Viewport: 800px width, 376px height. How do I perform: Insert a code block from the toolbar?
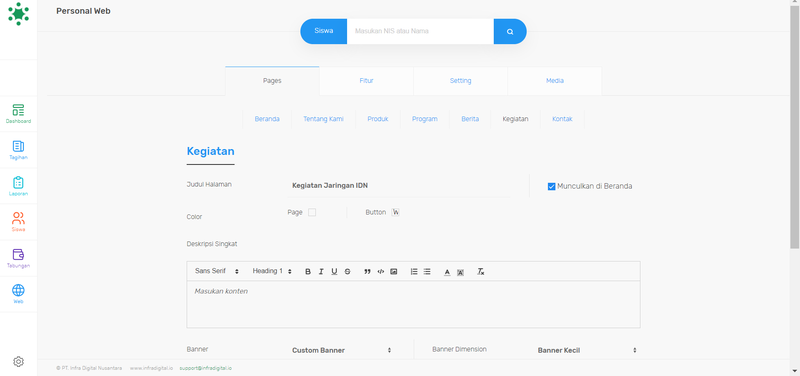click(x=380, y=272)
